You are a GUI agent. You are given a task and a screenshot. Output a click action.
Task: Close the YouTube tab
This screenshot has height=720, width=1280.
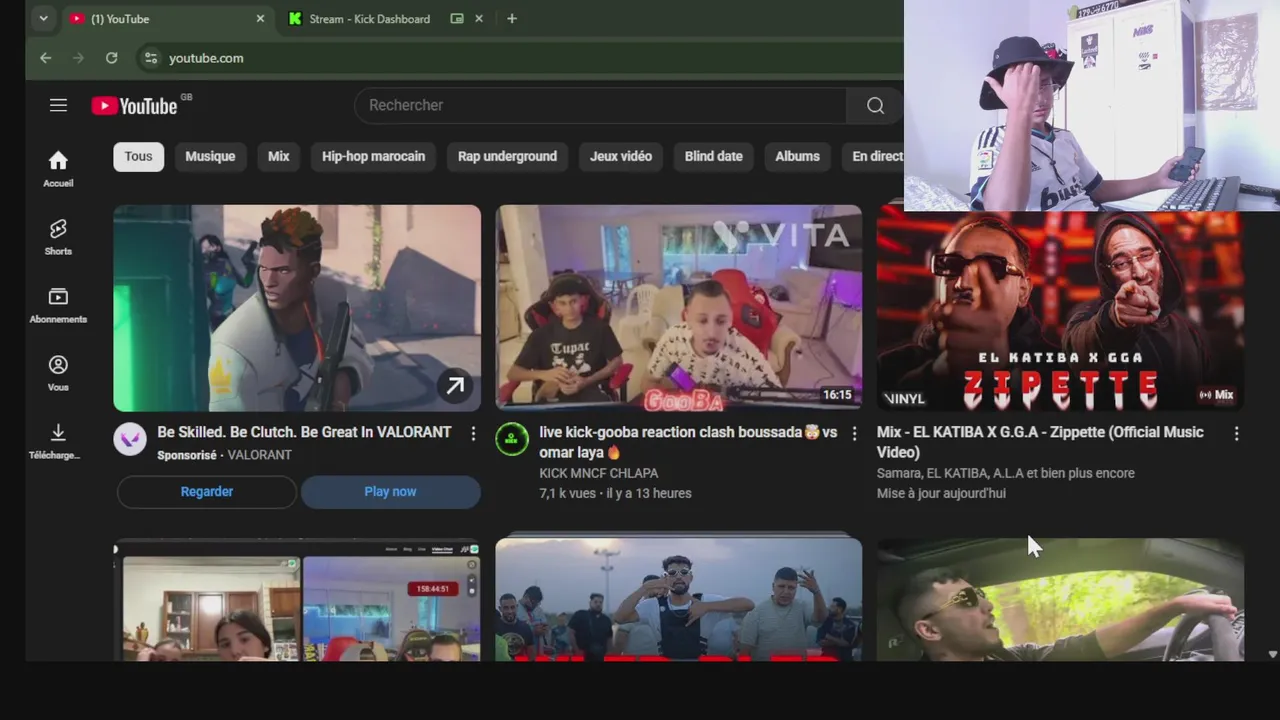pyautogui.click(x=260, y=18)
